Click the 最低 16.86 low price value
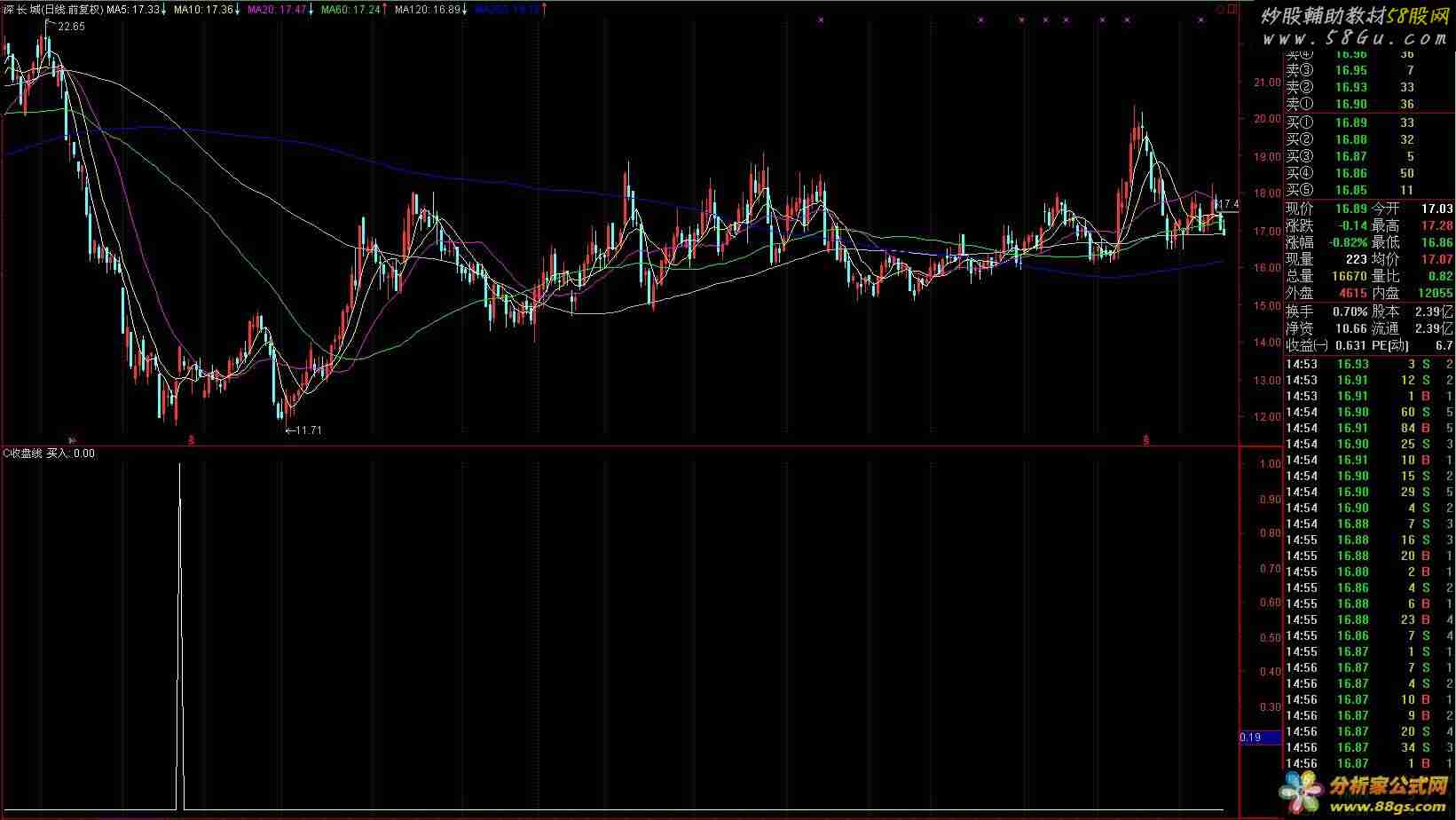 (1436, 242)
